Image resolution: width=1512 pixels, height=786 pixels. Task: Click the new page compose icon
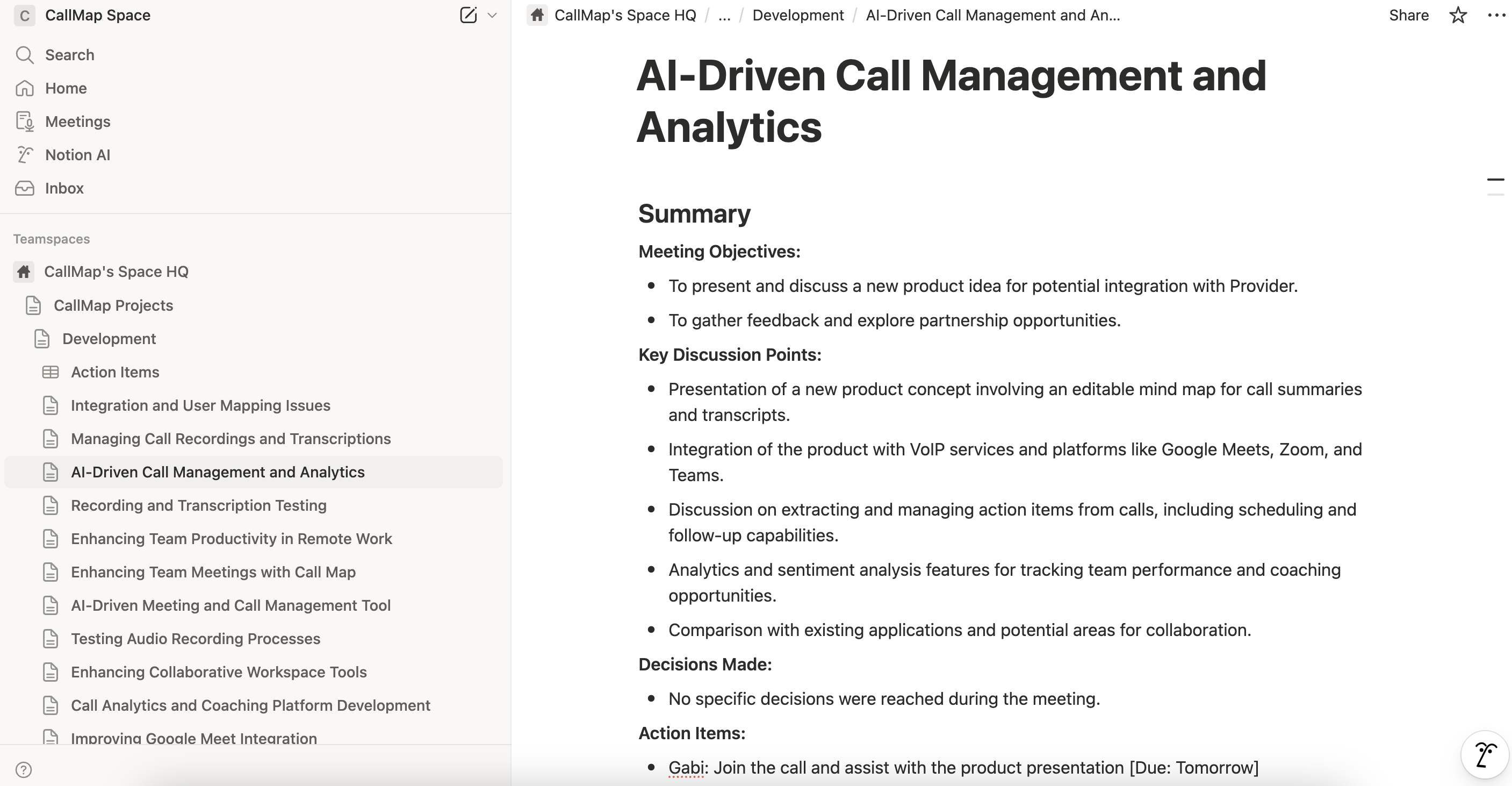tap(468, 15)
